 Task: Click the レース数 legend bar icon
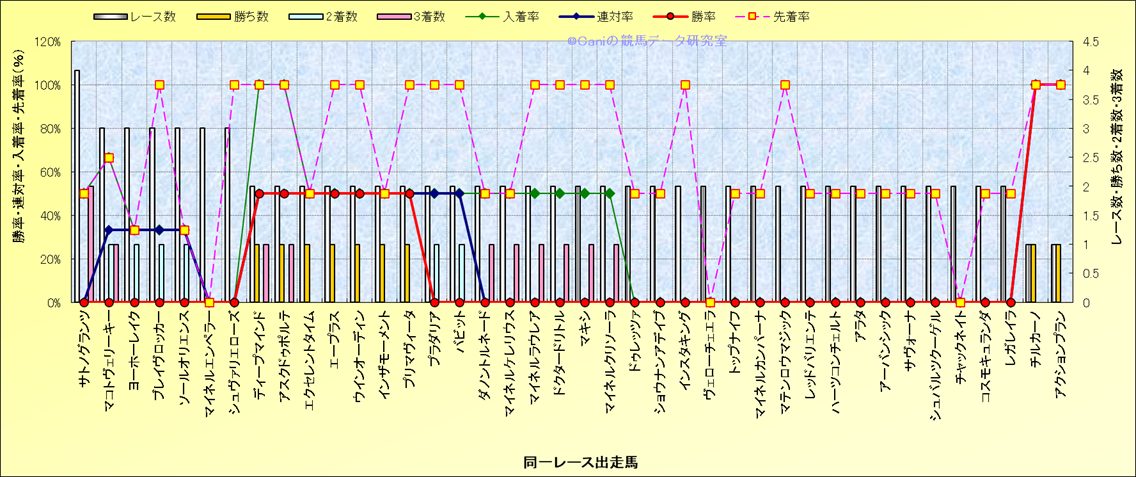[112, 17]
